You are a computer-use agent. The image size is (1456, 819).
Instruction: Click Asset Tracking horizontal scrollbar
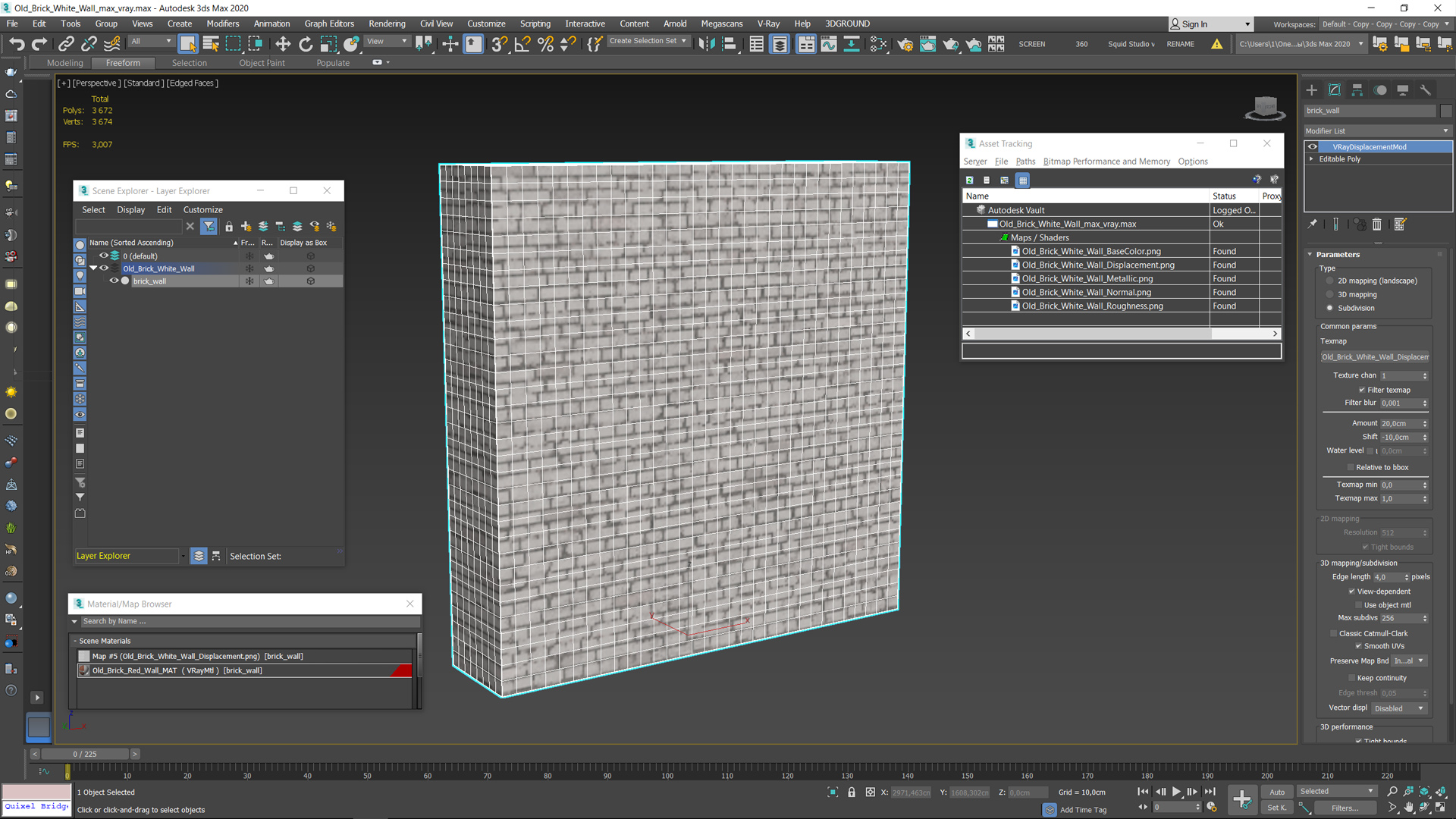pos(1122,334)
